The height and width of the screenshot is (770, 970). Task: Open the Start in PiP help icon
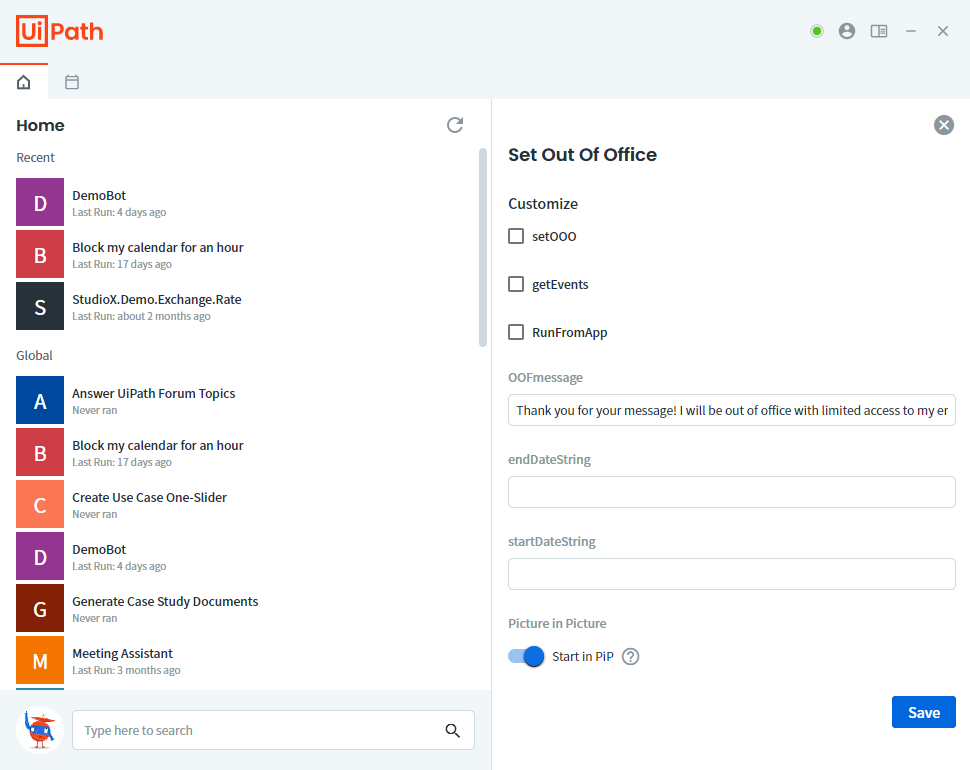tap(630, 656)
